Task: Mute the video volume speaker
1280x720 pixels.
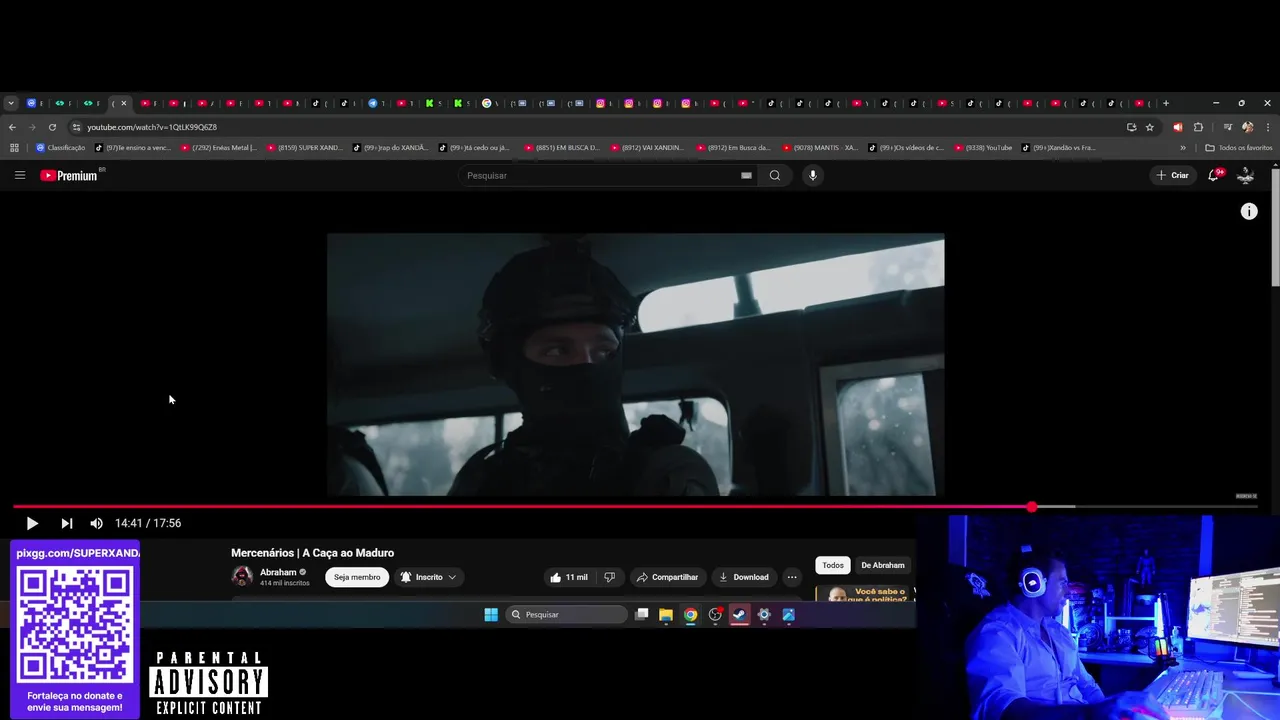Action: [96, 523]
